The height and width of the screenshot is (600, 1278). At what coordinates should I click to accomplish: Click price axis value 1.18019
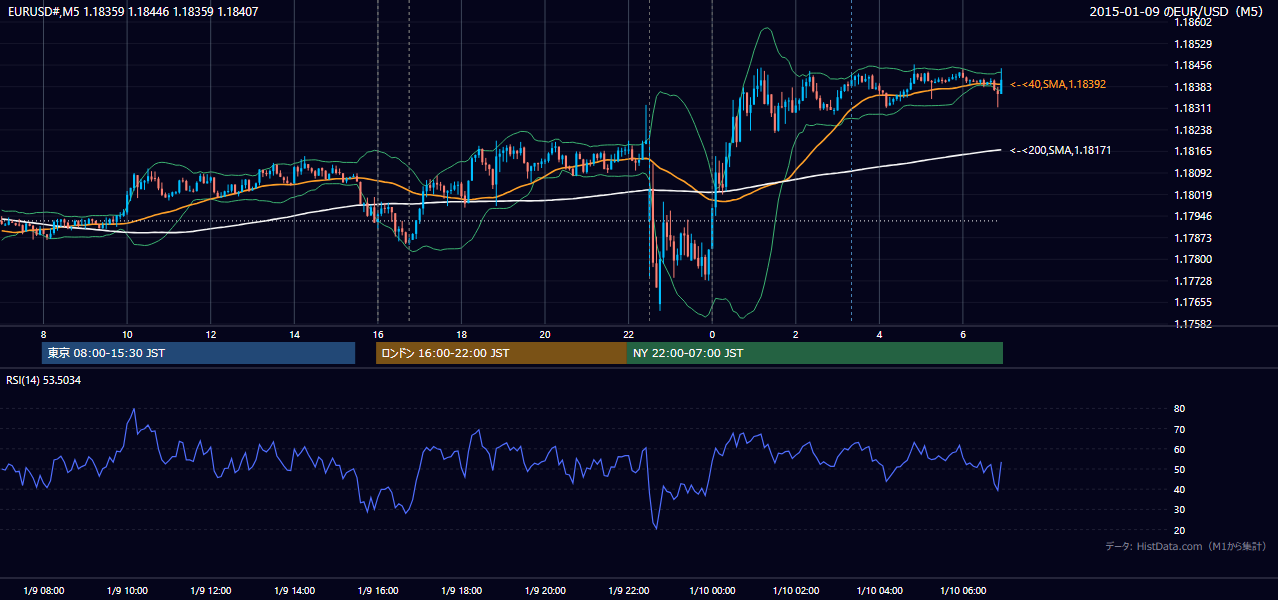tap(1194, 195)
